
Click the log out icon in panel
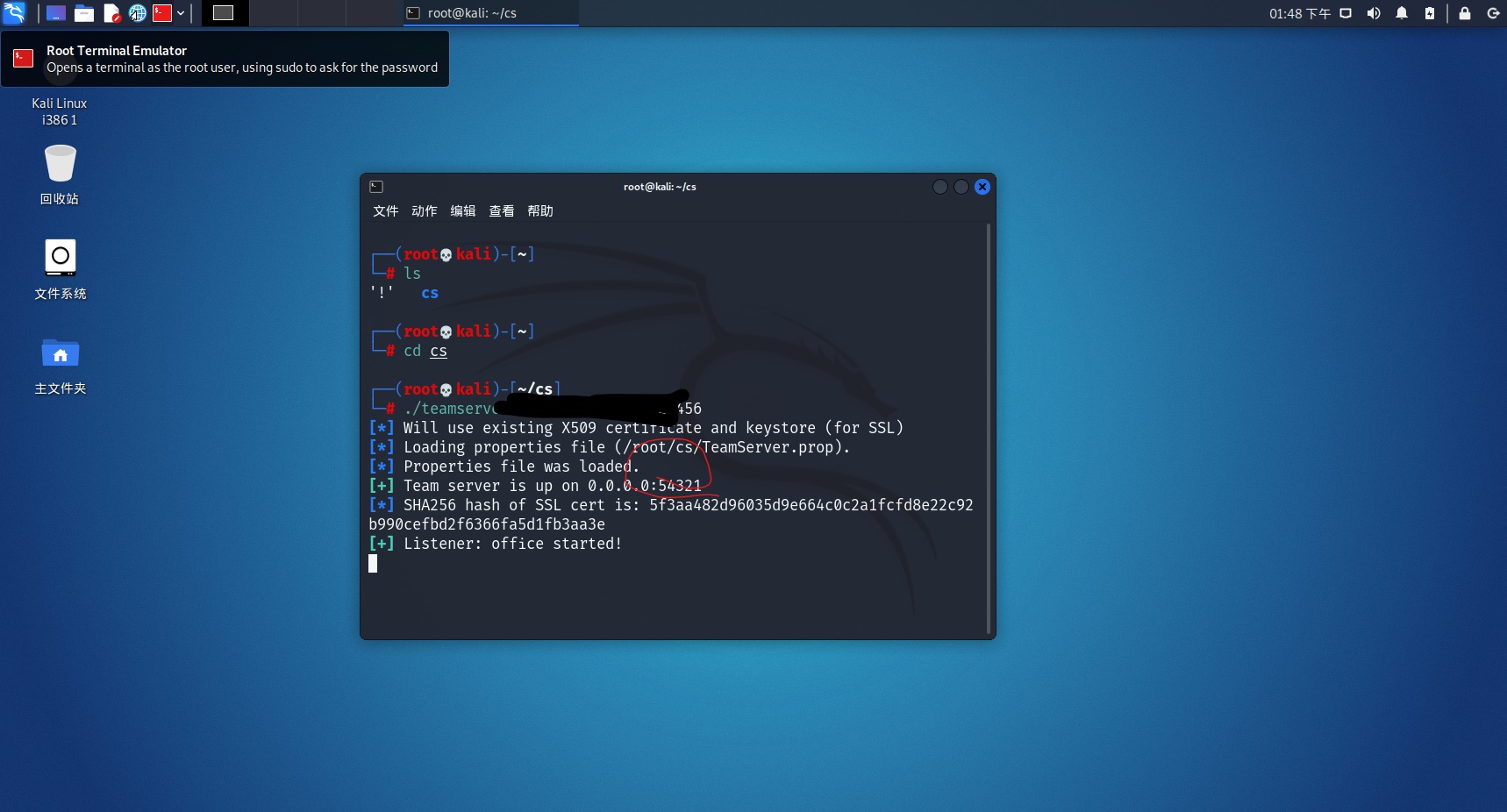(1493, 13)
